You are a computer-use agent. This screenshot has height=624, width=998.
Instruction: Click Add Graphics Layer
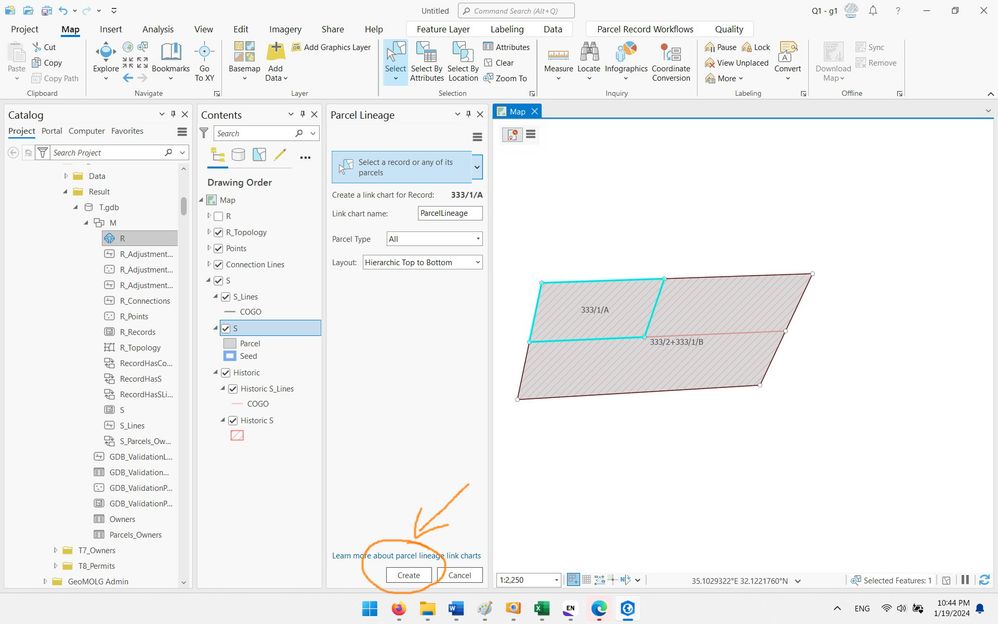tap(331, 47)
